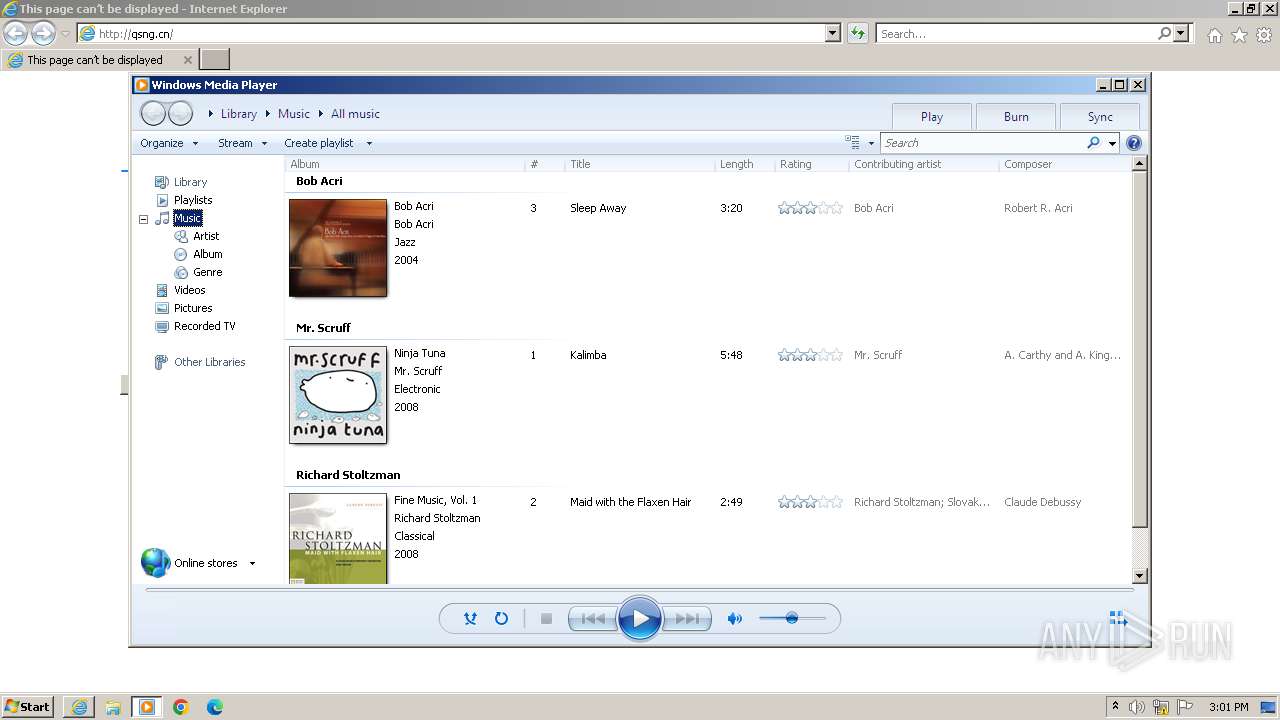Screen dimensions: 1280x720
Task: Open the Windows Start menu
Action: (x=27, y=707)
